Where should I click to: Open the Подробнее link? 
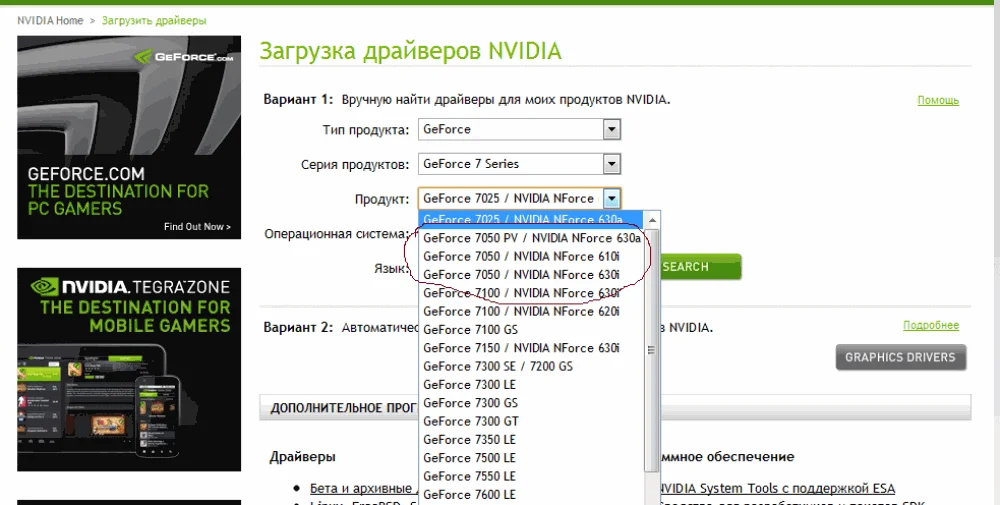(x=930, y=325)
